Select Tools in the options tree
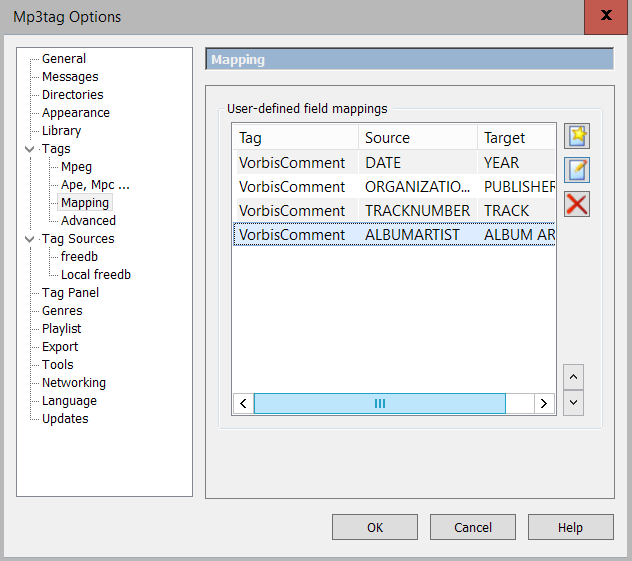The width and height of the screenshot is (632, 561). tap(58, 365)
